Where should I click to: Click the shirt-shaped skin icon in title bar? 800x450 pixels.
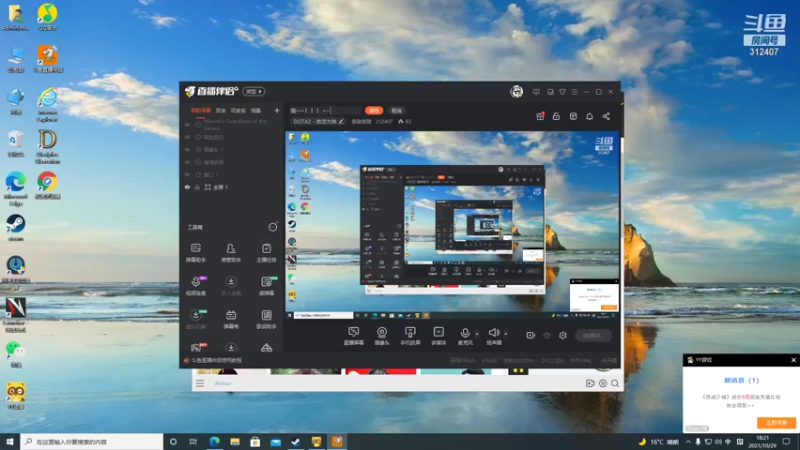click(562, 92)
